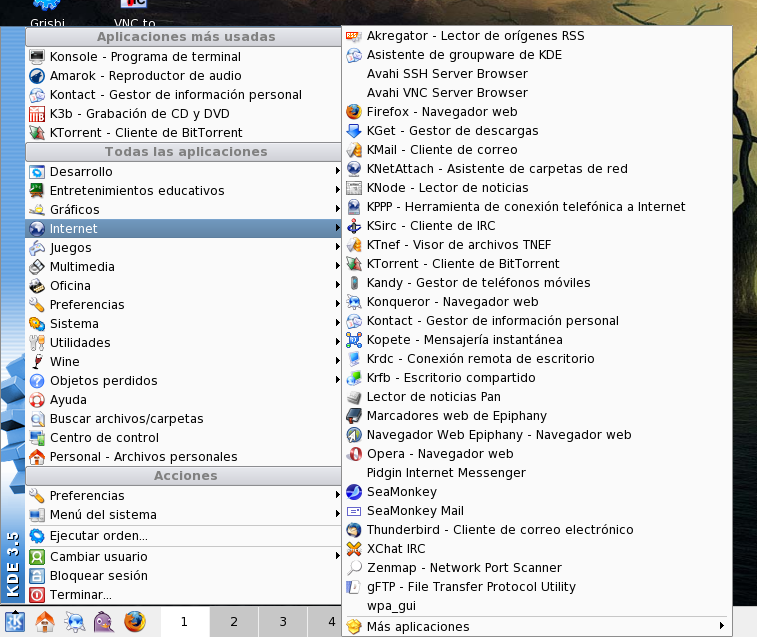Open Buscar archivos/carpetas
Screen dimensions: 757x637
[x=183, y=419]
